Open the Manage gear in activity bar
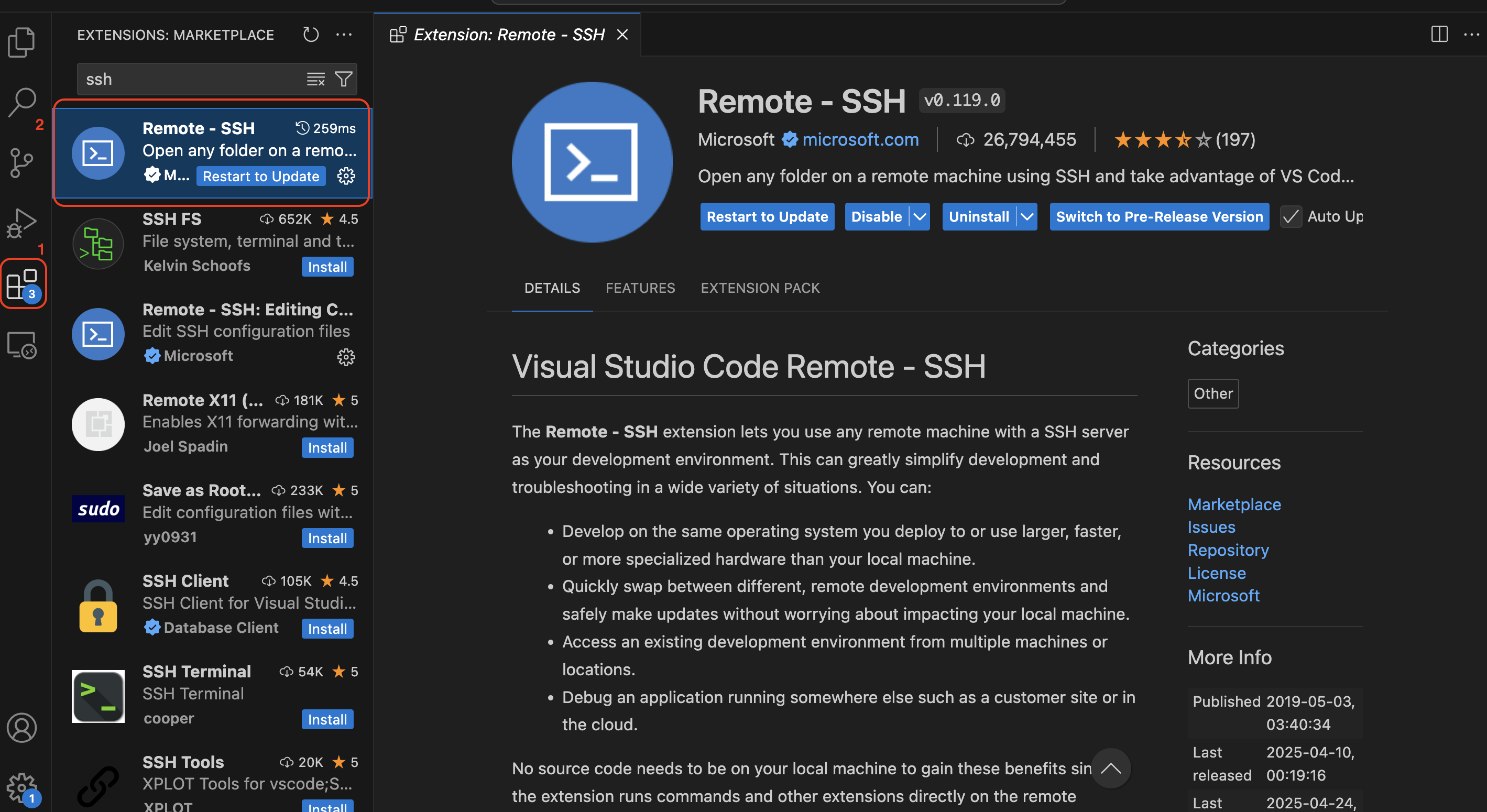Viewport: 1487px width, 812px height. [x=22, y=788]
